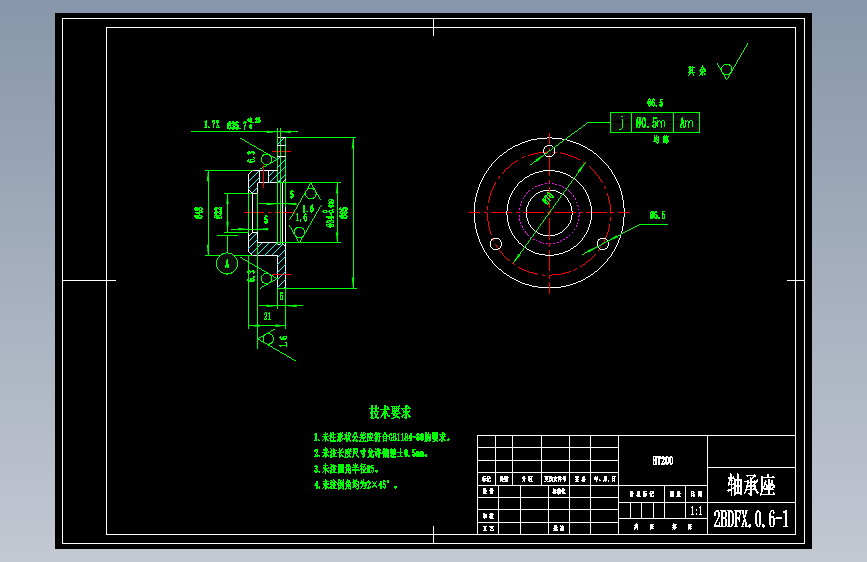Click the Am datum cell in tolerance frame

click(x=687, y=123)
